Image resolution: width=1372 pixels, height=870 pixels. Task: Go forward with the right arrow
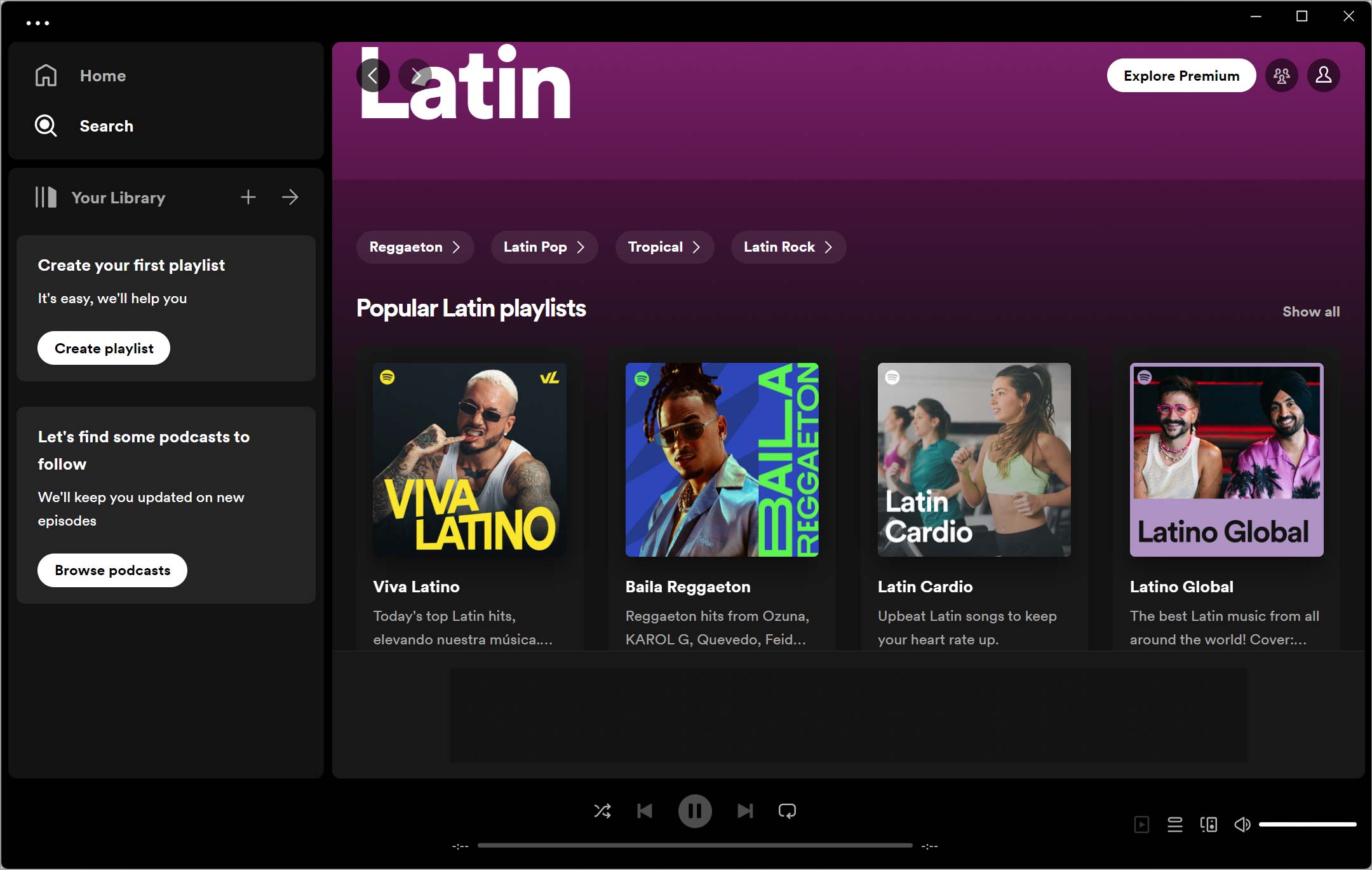pos(415,76)
